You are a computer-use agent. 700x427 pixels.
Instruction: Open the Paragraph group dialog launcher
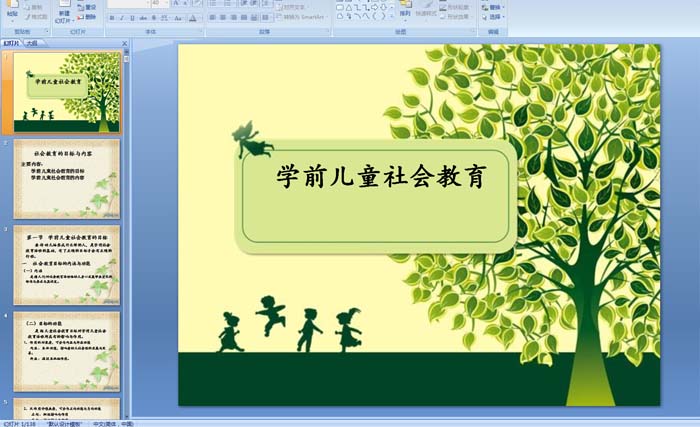[x=328, y=31]
